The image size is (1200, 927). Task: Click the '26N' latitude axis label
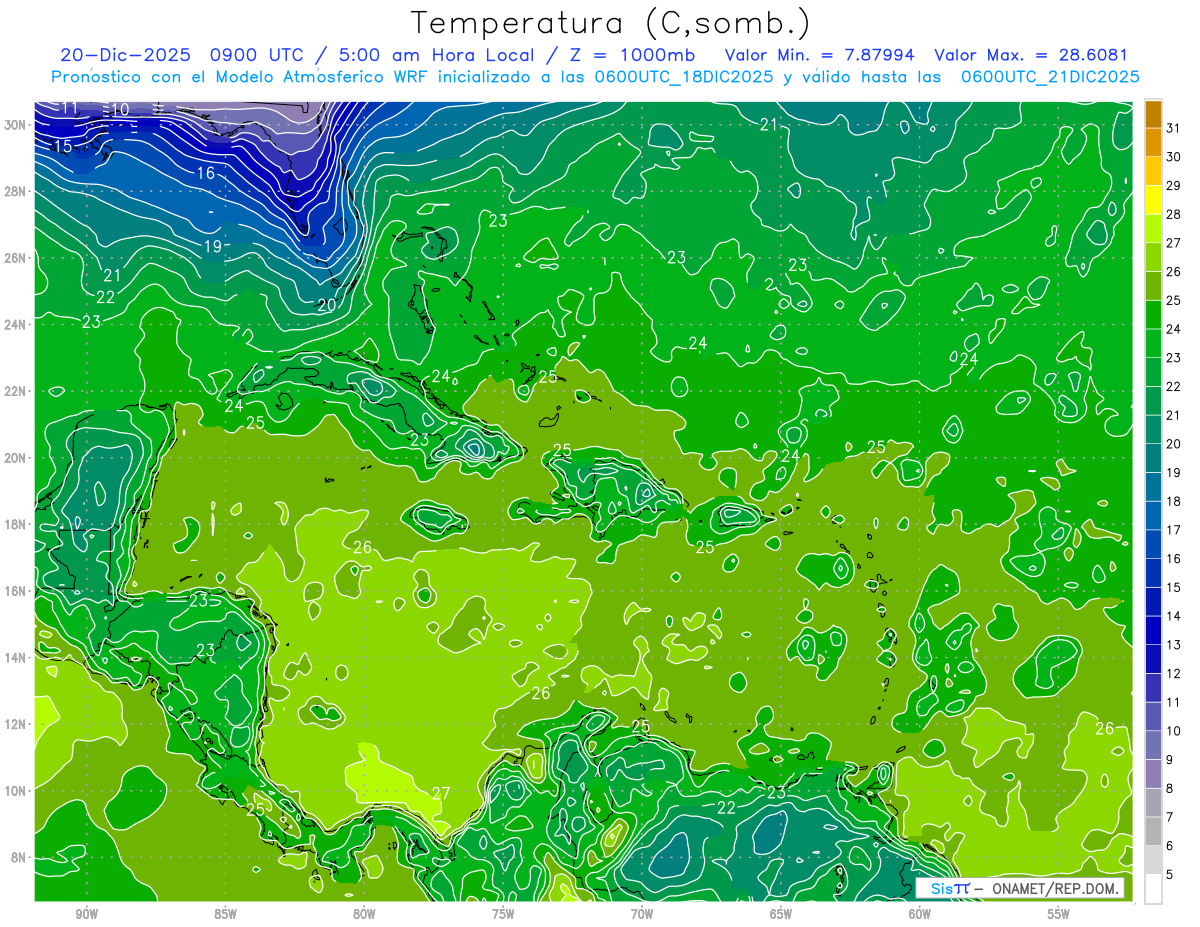point(14,258)
